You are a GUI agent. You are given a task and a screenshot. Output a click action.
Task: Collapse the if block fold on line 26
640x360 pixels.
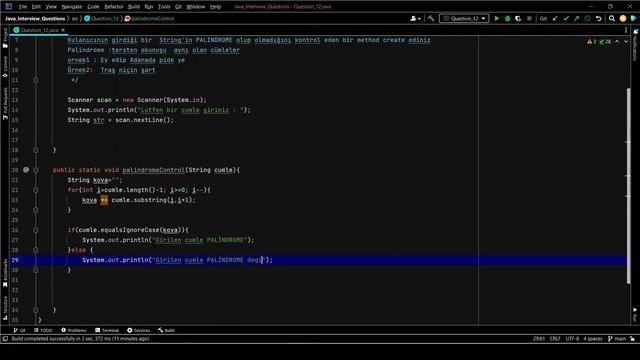(x=36, y=230)
